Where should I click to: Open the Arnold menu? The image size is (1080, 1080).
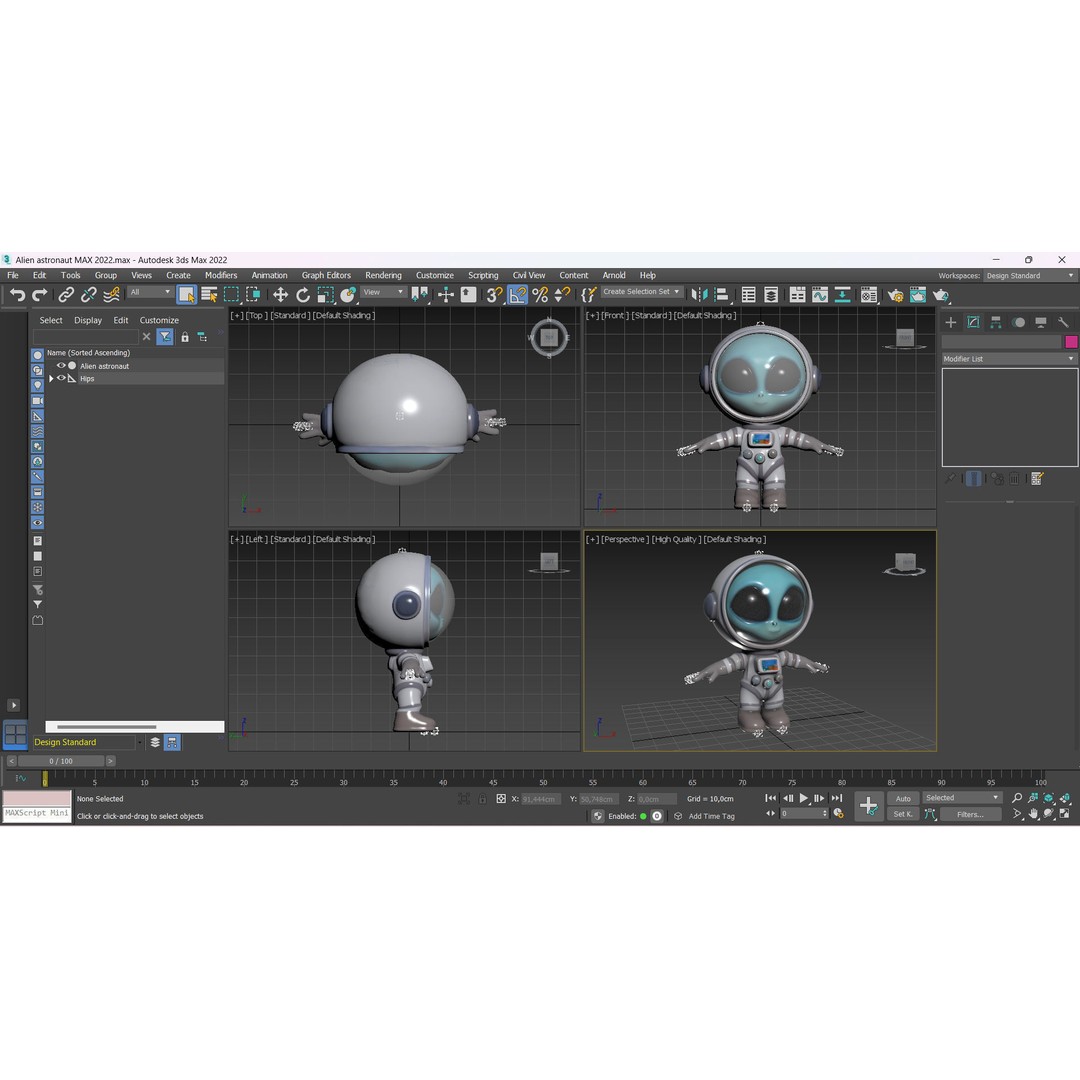point(614,275)
